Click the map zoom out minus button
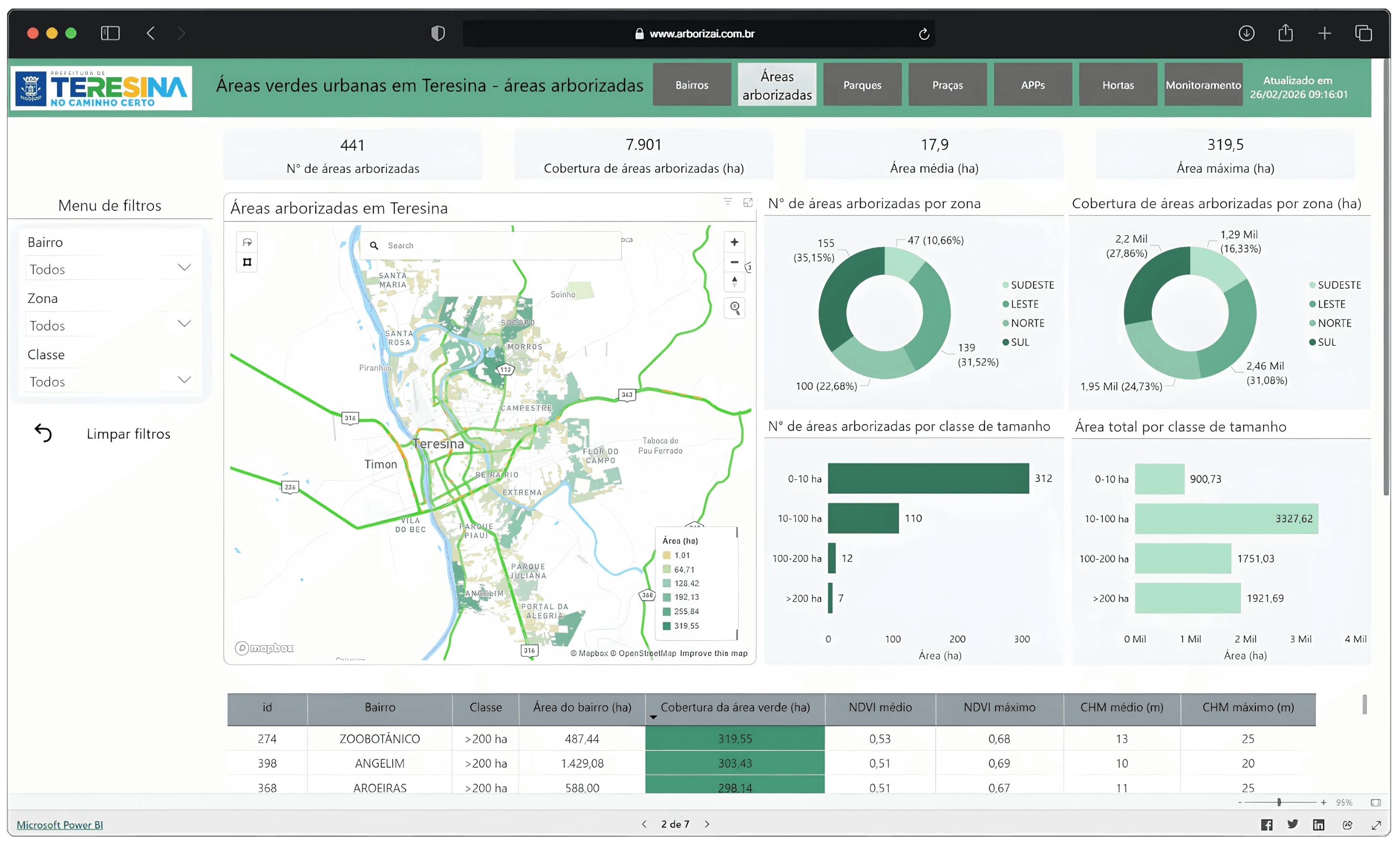The height and width of the screenshot is (847, 1400). [734, 262]
